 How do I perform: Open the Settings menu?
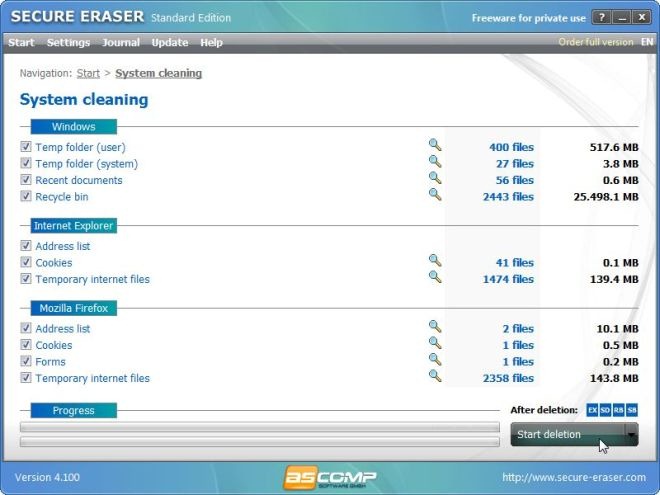[68, 43]
